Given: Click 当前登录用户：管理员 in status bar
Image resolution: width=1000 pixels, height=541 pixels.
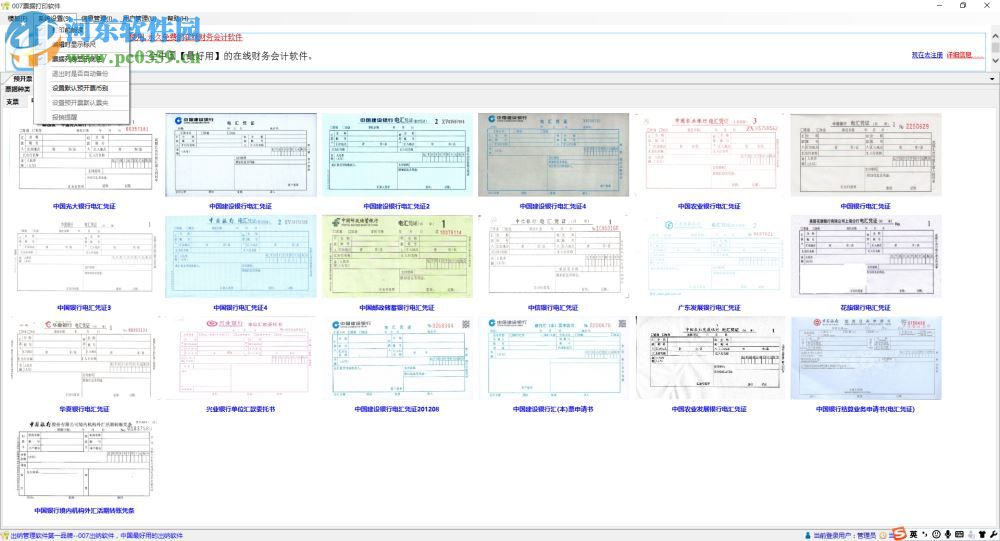Looking at the screenshot, I should pos(844,536).
